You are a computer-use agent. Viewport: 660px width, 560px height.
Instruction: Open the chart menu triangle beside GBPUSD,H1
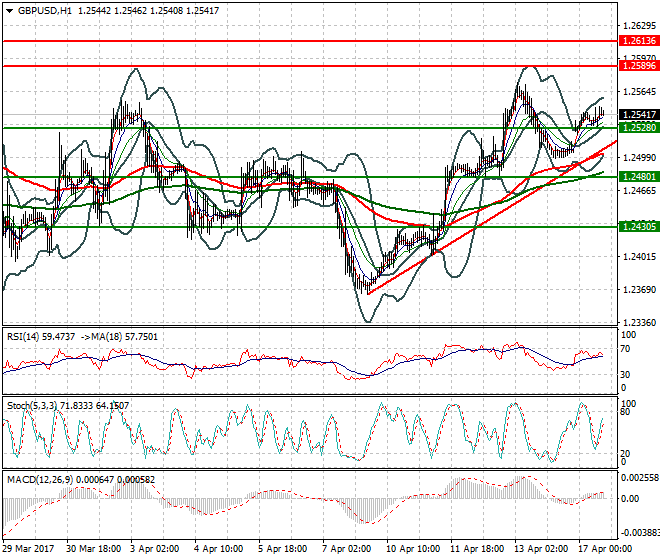(x=9, y=11)
